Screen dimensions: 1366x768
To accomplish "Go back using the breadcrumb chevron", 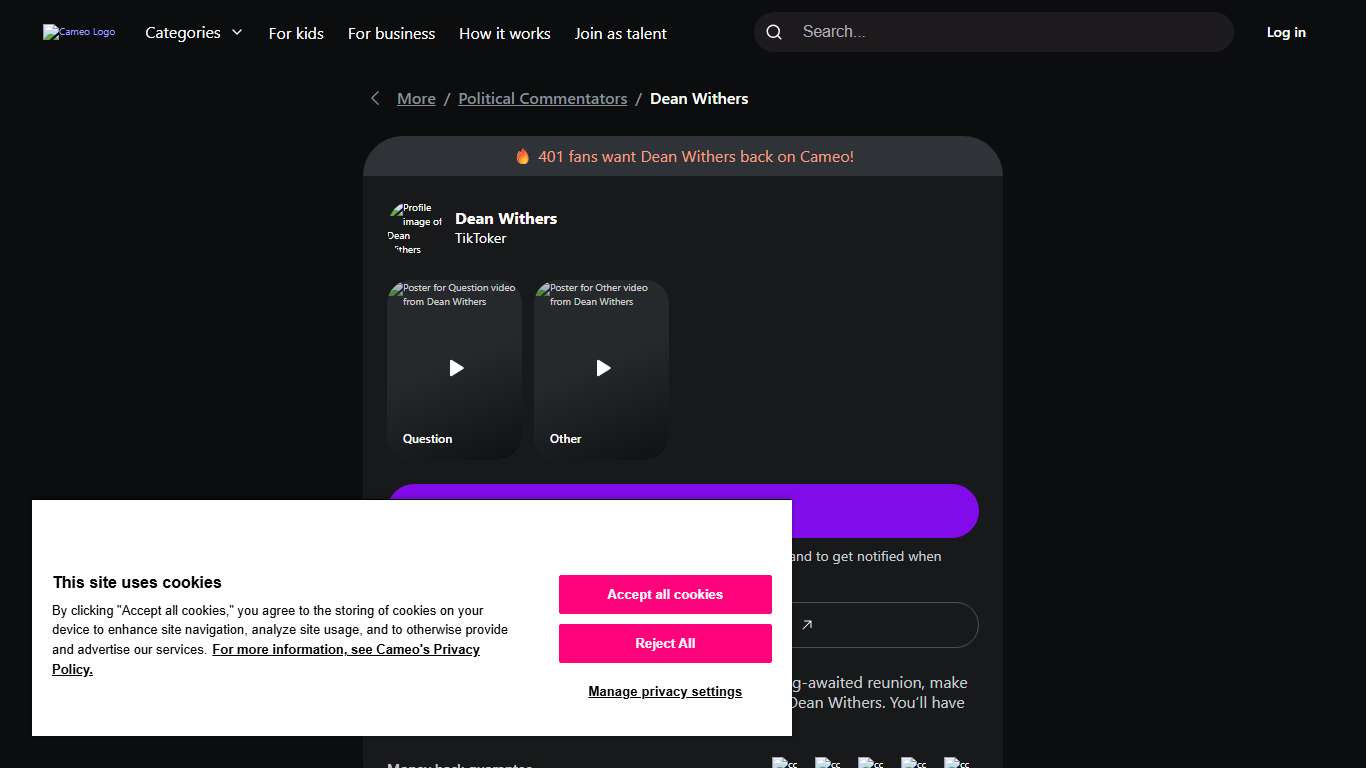I will click(375, 98).
